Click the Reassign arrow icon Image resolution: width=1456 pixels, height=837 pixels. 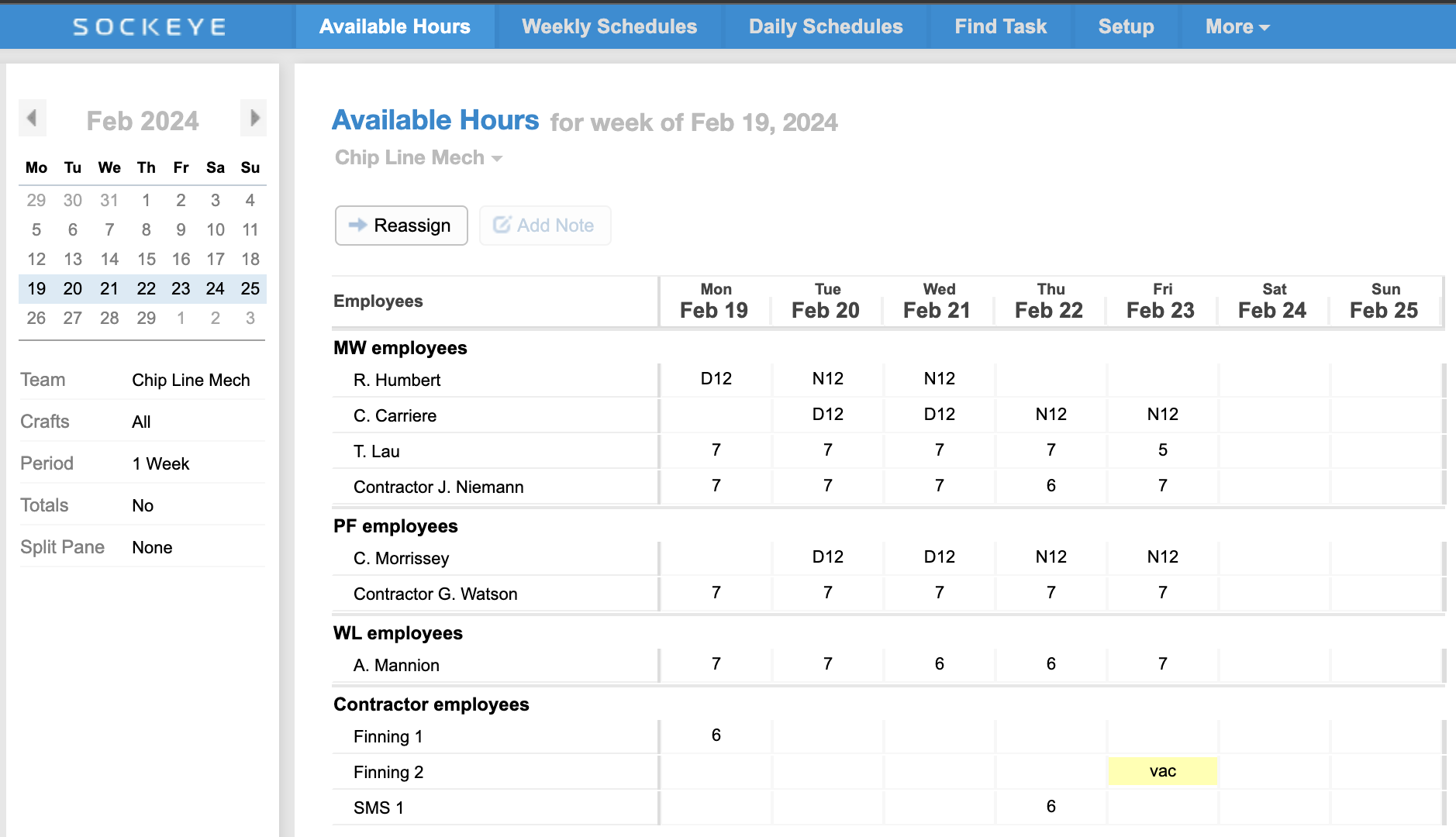tap(357, 225)
